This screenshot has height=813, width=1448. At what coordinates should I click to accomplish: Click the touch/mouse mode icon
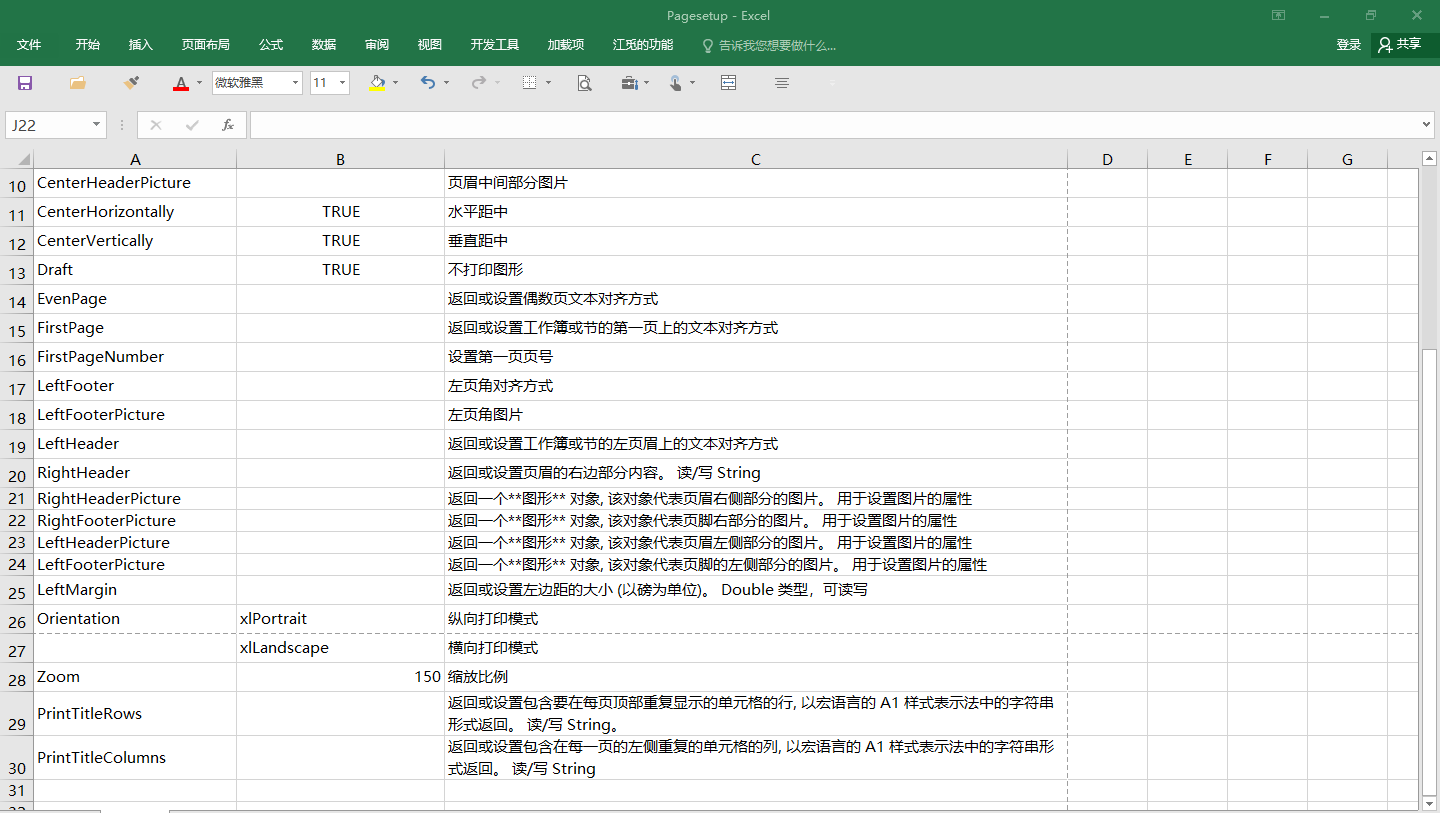[x=676, y=83]
